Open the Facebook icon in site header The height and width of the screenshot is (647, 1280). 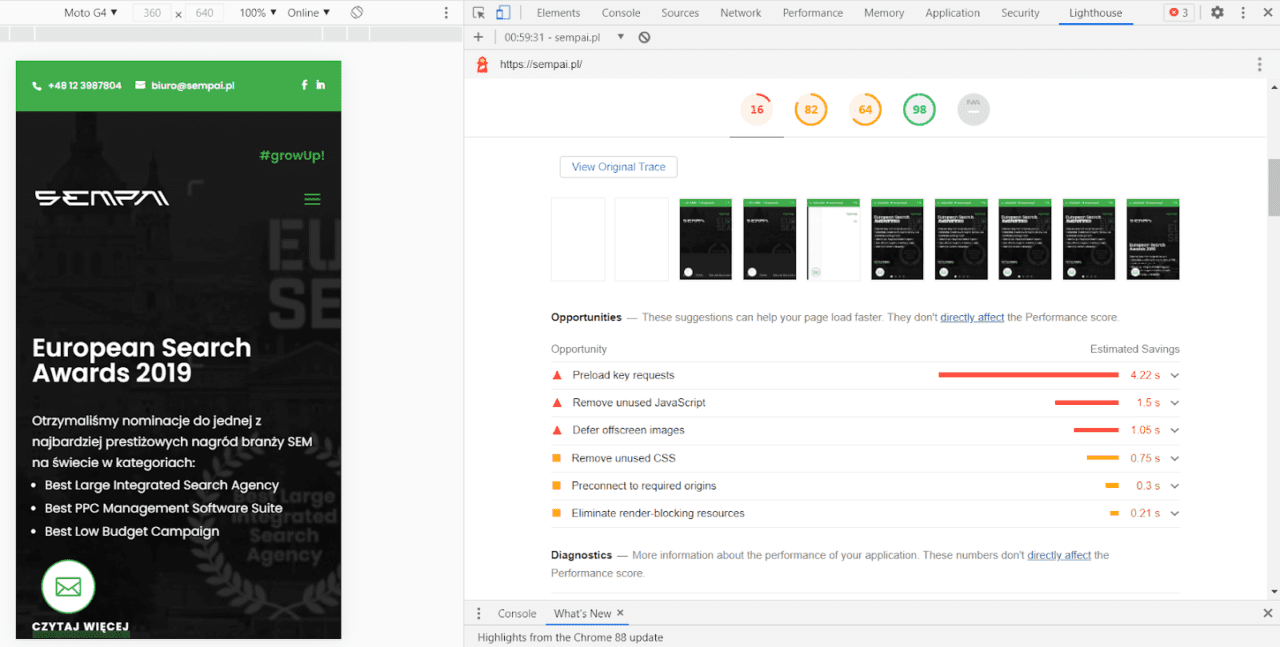click(x=304, y=85)
